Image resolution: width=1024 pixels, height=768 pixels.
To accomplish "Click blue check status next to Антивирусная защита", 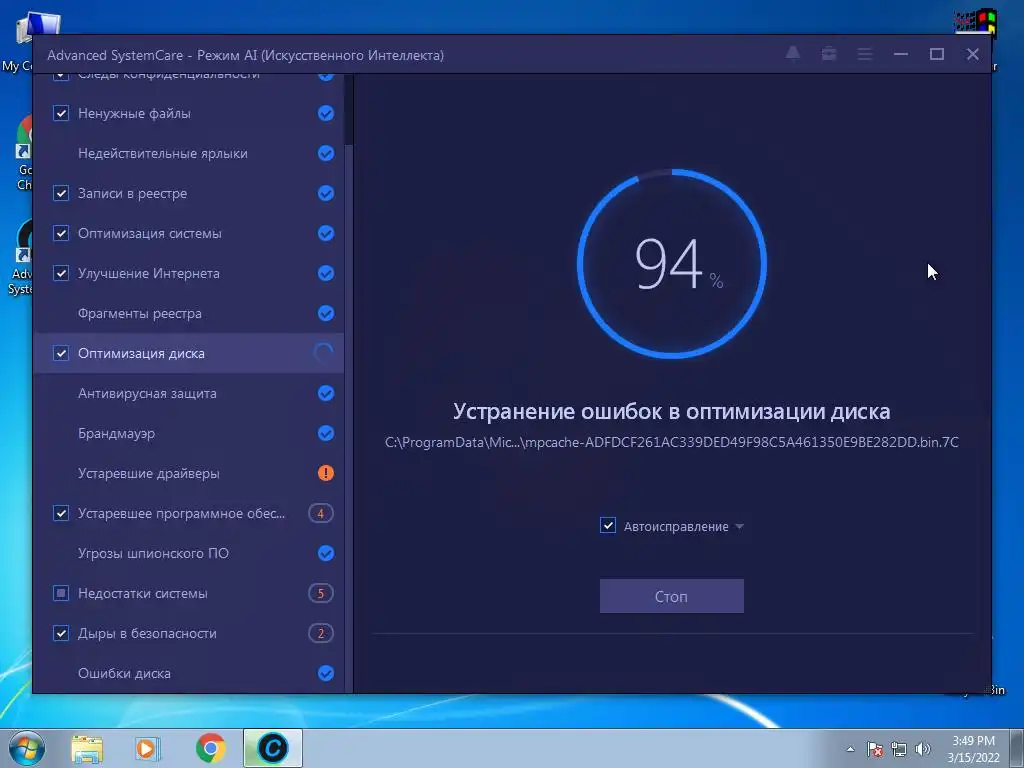I will (326, 393).
